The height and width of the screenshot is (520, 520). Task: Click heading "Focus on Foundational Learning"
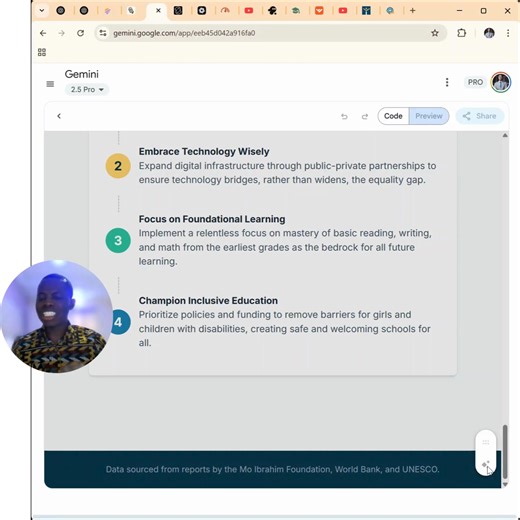click(x=212, y=219)
